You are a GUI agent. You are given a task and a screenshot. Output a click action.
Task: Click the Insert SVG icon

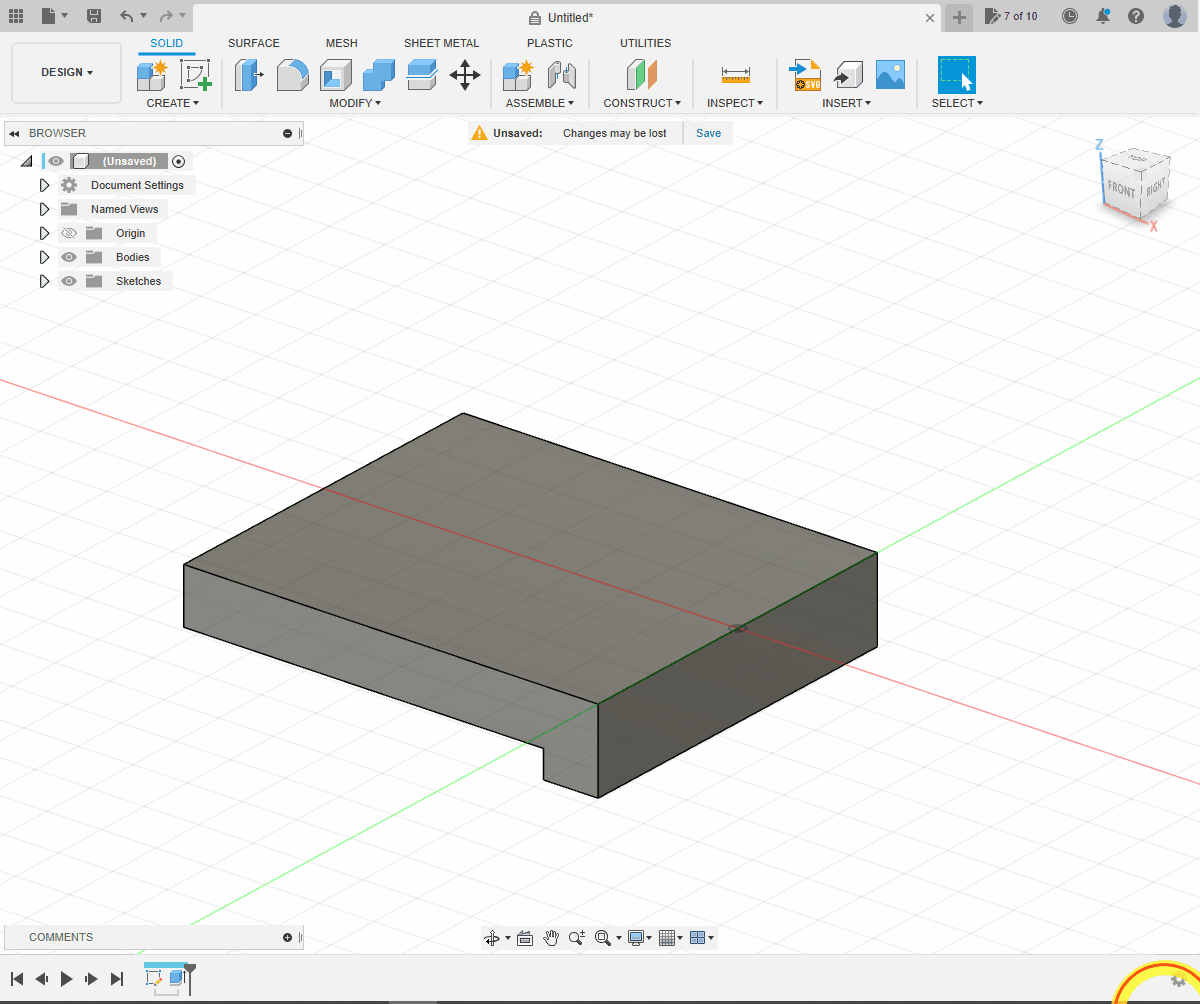(805, 75)
